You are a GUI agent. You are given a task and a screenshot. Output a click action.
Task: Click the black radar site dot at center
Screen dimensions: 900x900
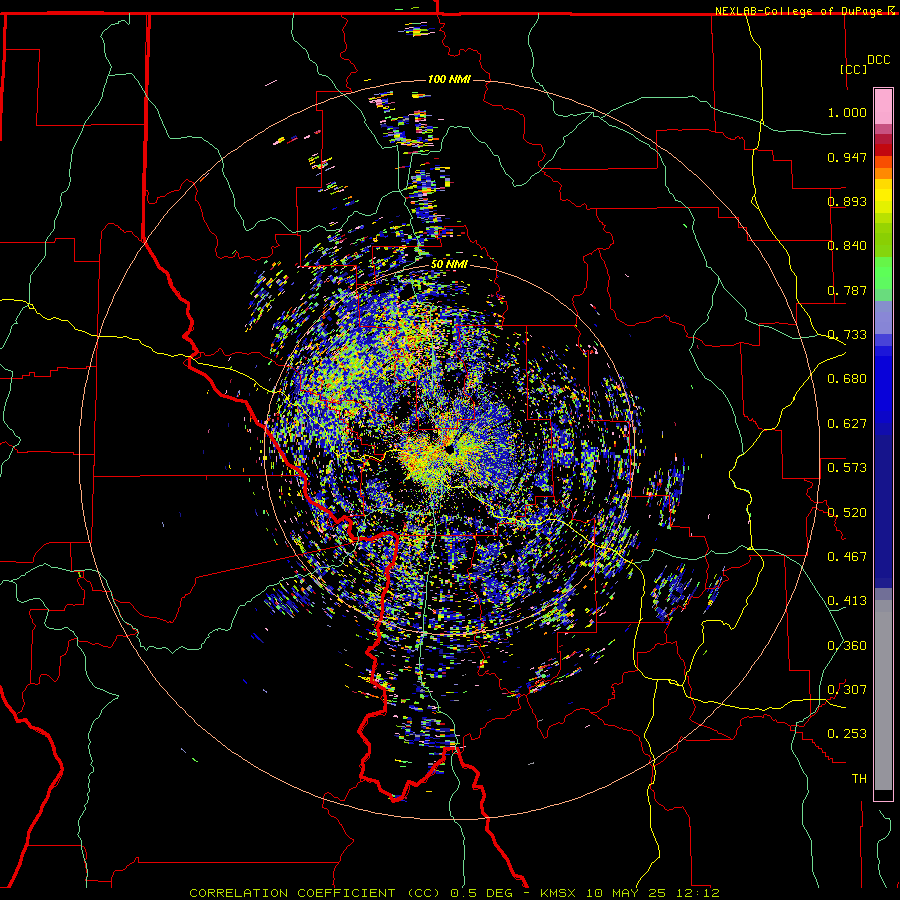(x=449, y=449)
